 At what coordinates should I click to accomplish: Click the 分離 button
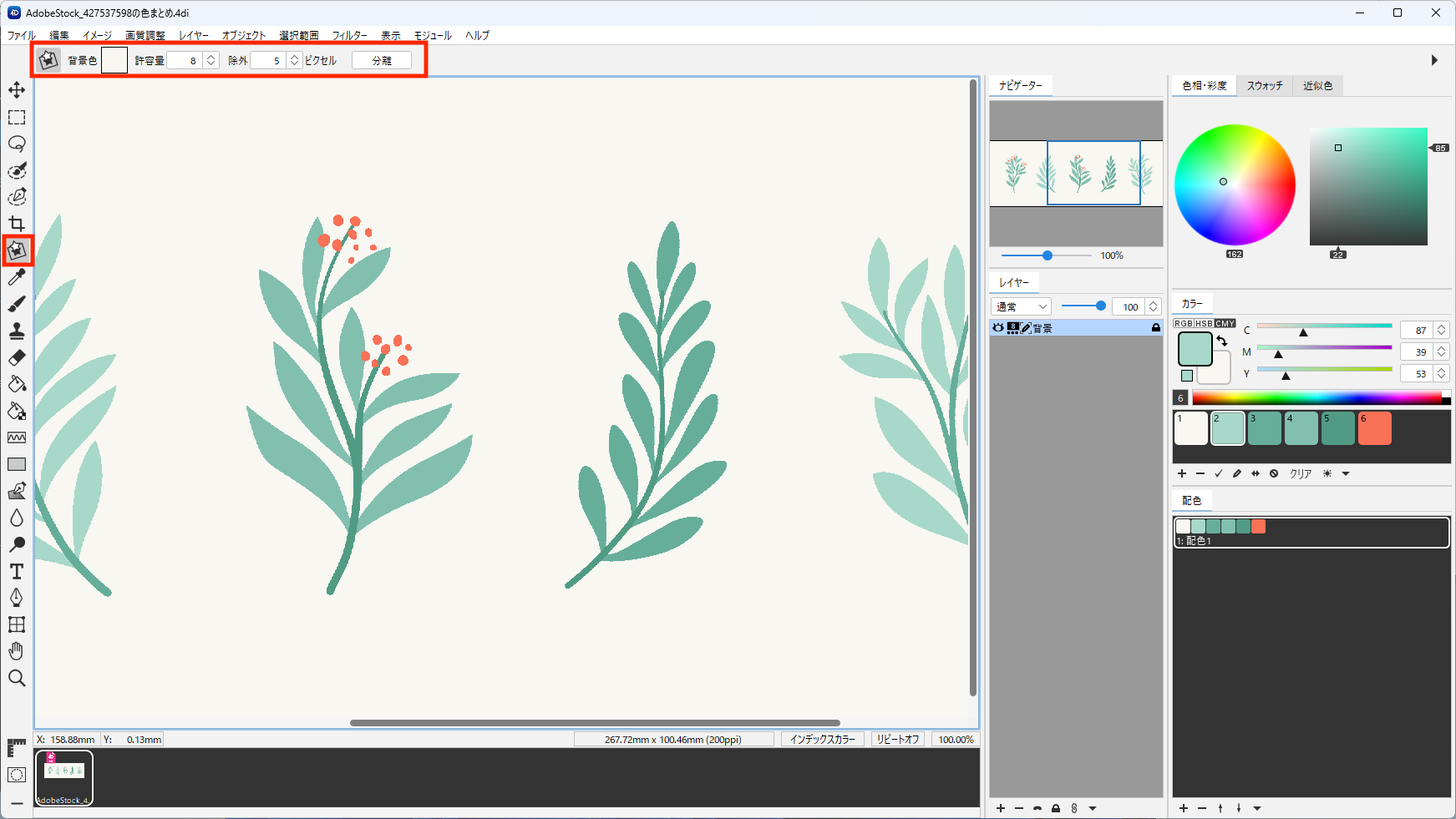click(382, 61)
